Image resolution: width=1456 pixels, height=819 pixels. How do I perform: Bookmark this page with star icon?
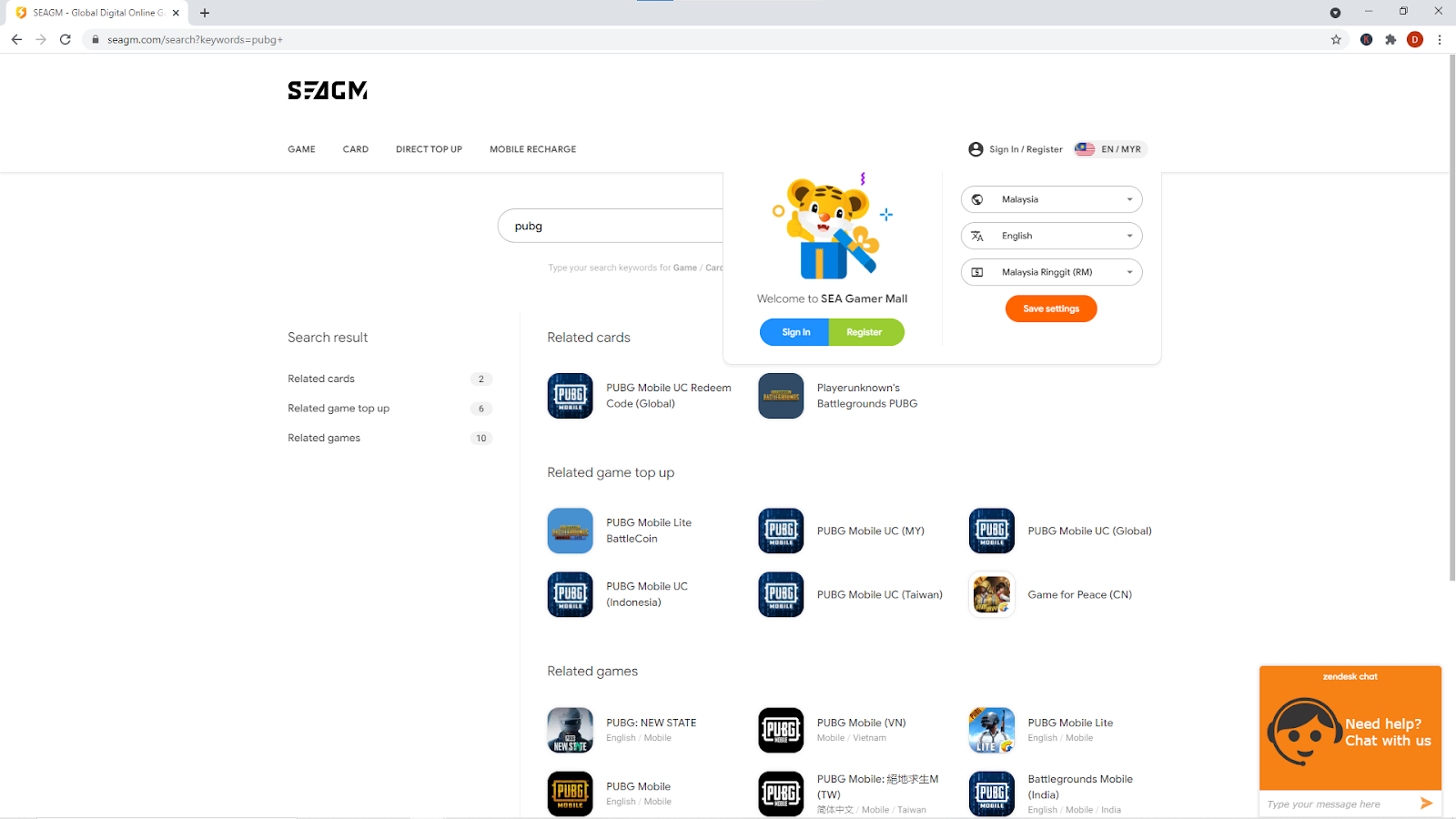(1336, 39)
